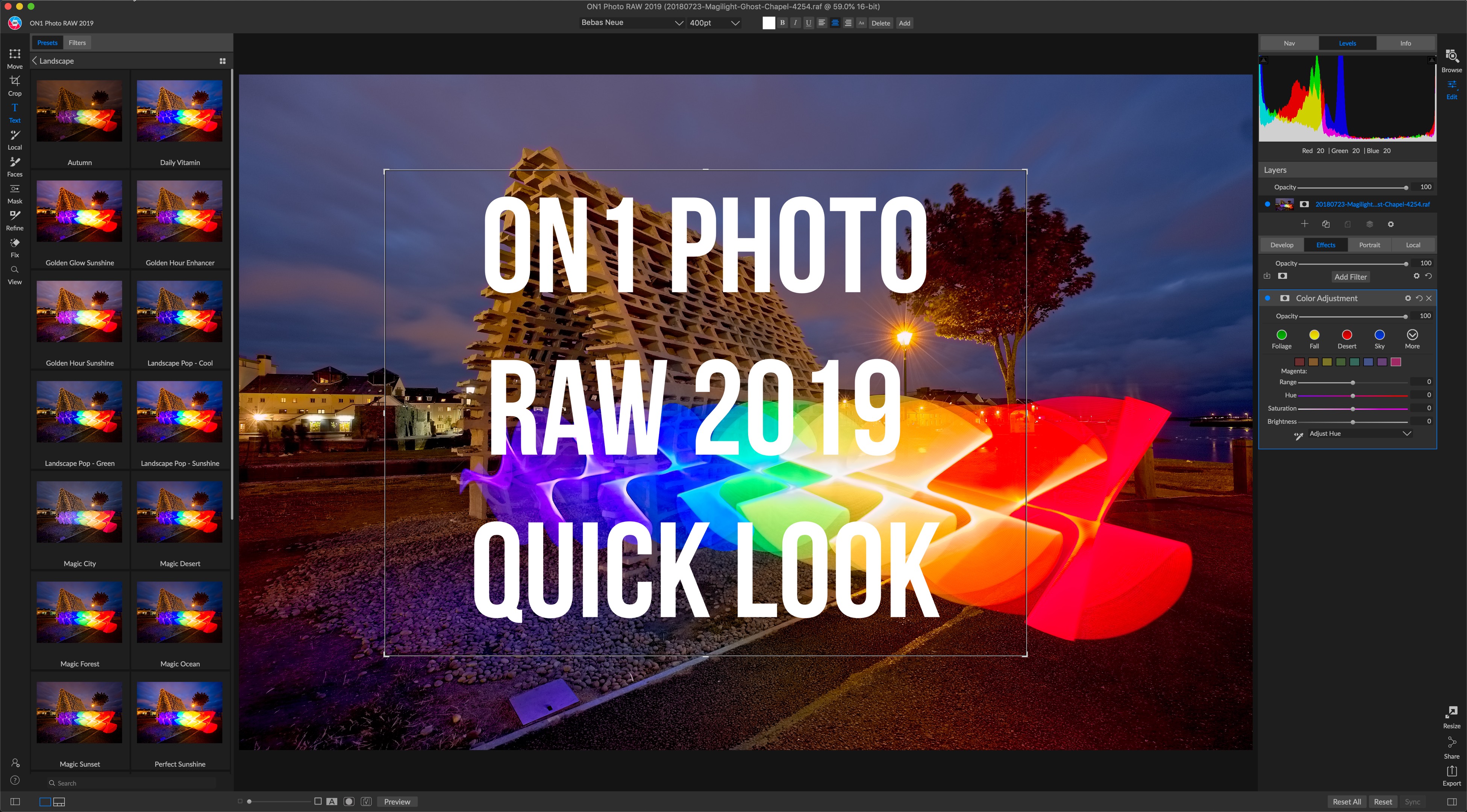
Task: Expand the More color presets
Action: point(1412,339)
